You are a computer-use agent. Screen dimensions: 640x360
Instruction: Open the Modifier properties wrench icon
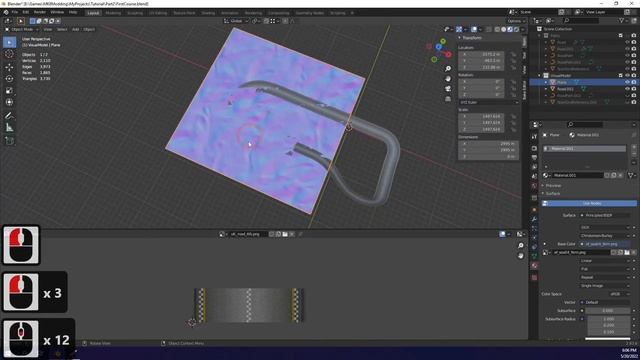[x=534, y=220]
